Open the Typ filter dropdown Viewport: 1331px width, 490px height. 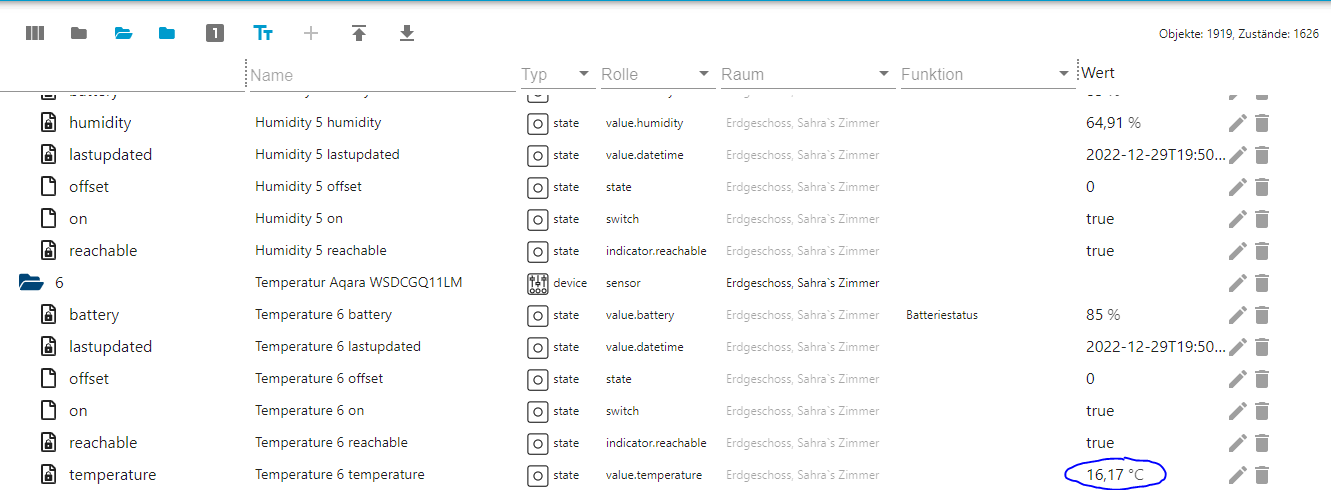pos(584,74)
